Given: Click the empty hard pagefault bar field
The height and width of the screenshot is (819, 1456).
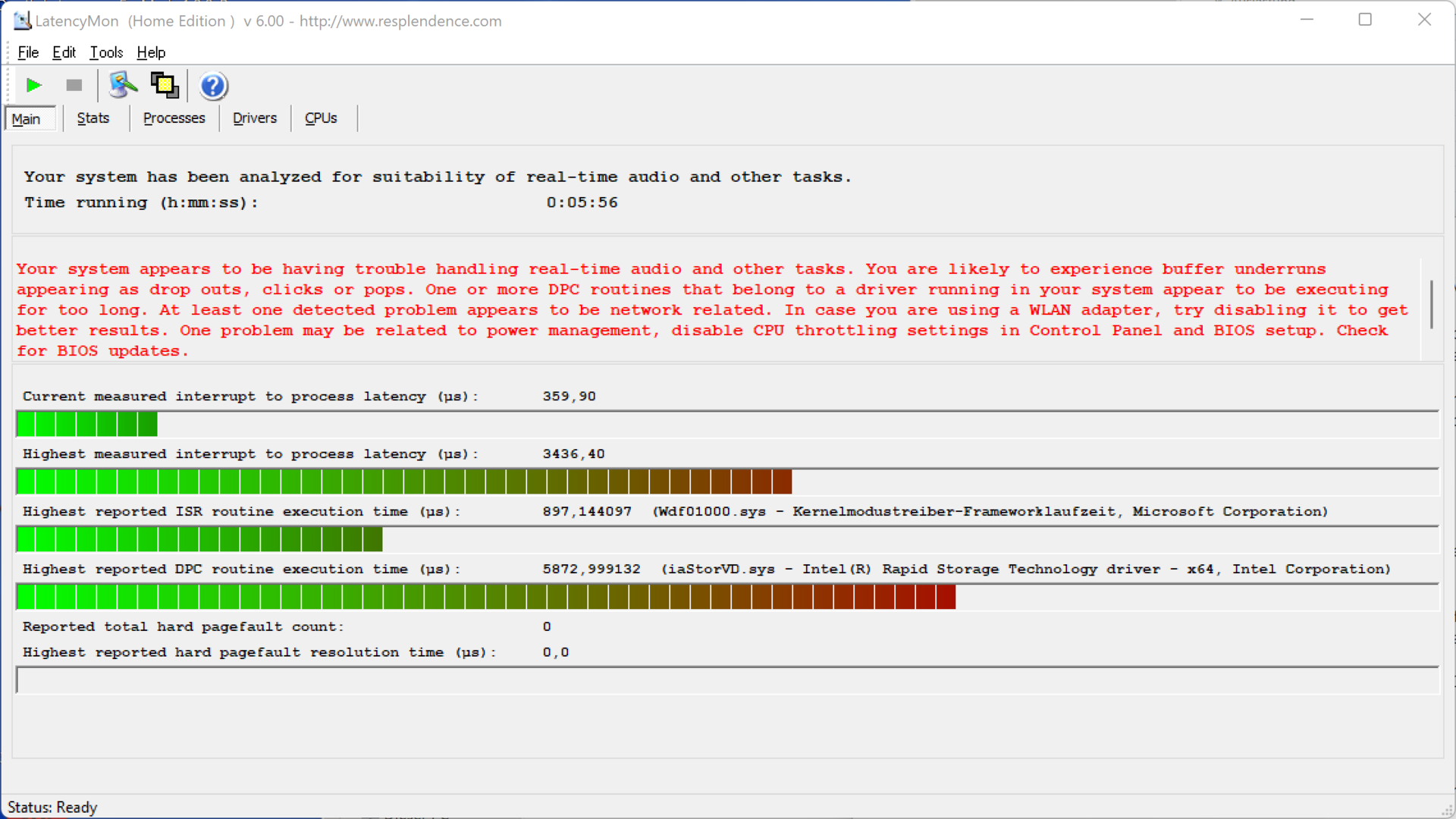Looking at the screenshot, I should point(726,680).
